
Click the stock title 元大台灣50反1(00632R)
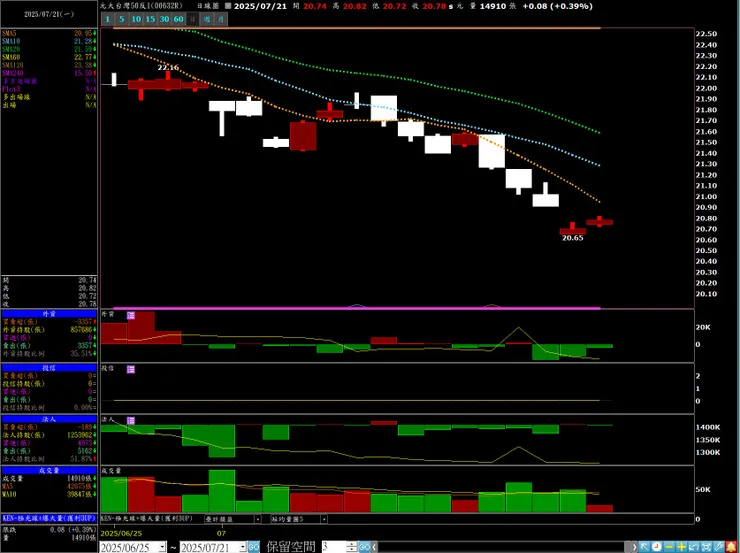(142, 6)
